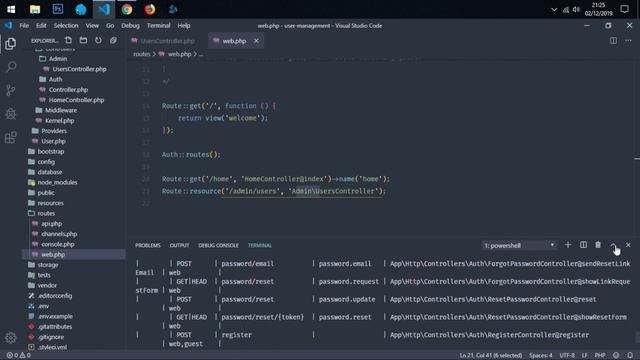640x360 pixels.
Task: Open the Explorer view in activity bar
Action: [x=11, y=44]
